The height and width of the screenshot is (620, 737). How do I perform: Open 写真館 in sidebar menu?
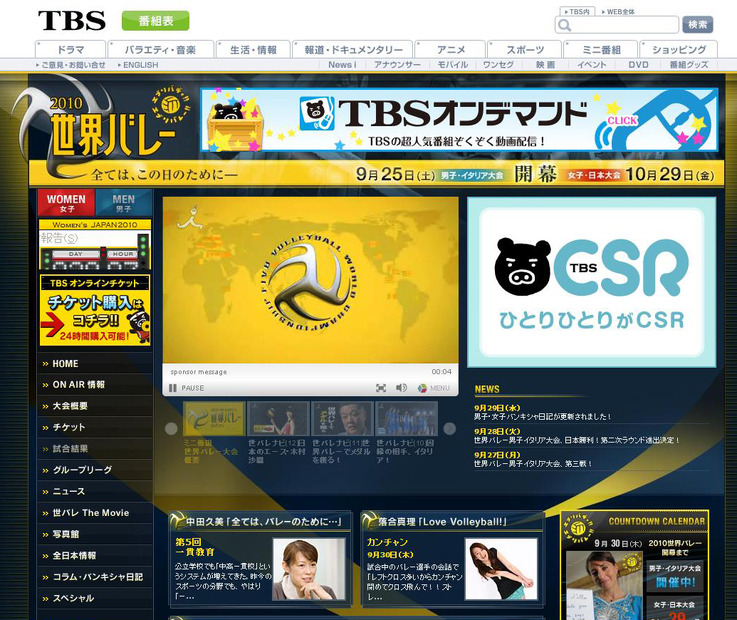tap(95, 534)
